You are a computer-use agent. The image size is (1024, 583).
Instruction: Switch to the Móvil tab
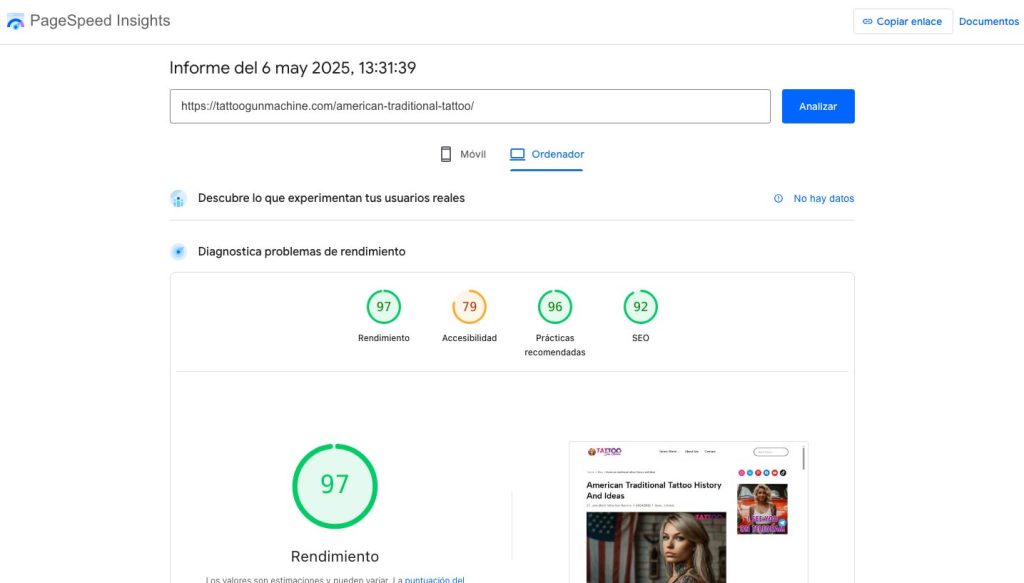[x=463, y=154]
